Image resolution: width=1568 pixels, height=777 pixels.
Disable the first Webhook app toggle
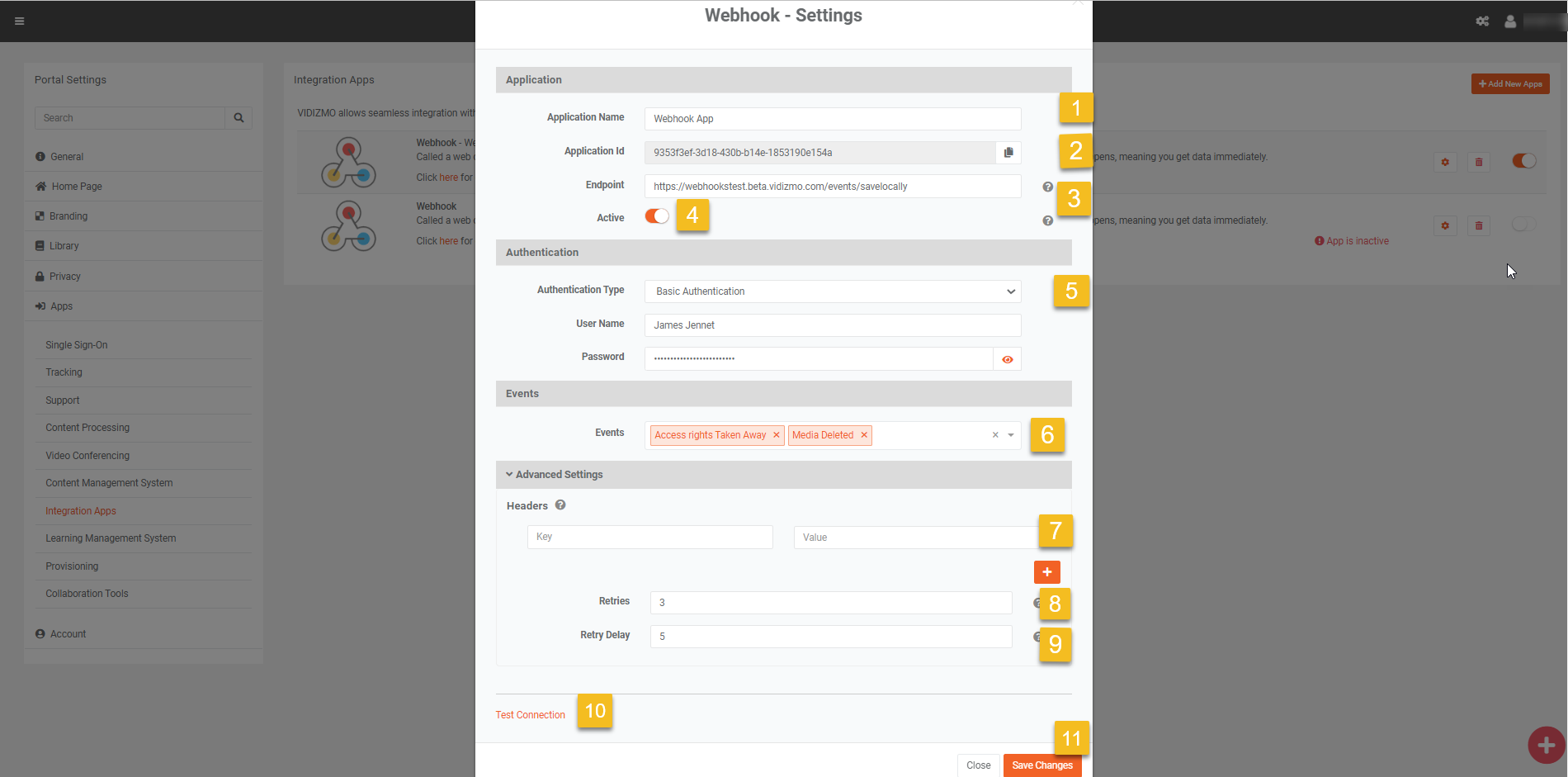(x=1523, y=161)
